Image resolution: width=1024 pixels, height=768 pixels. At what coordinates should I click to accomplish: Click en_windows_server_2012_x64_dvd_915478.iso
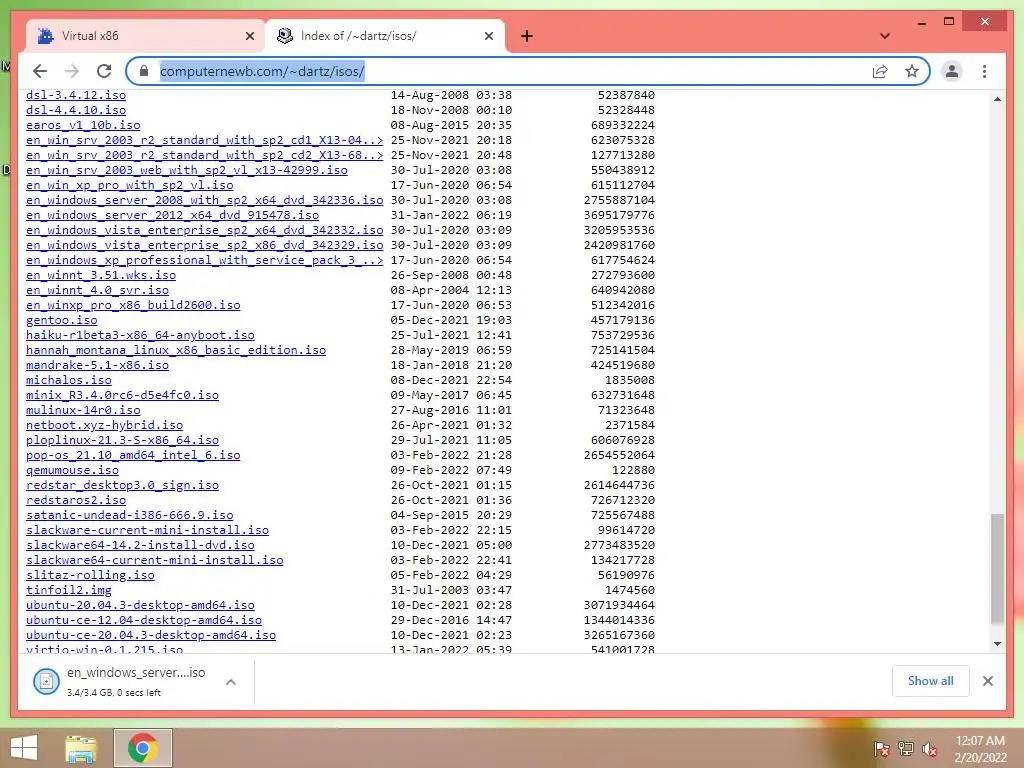coord(172,216)
